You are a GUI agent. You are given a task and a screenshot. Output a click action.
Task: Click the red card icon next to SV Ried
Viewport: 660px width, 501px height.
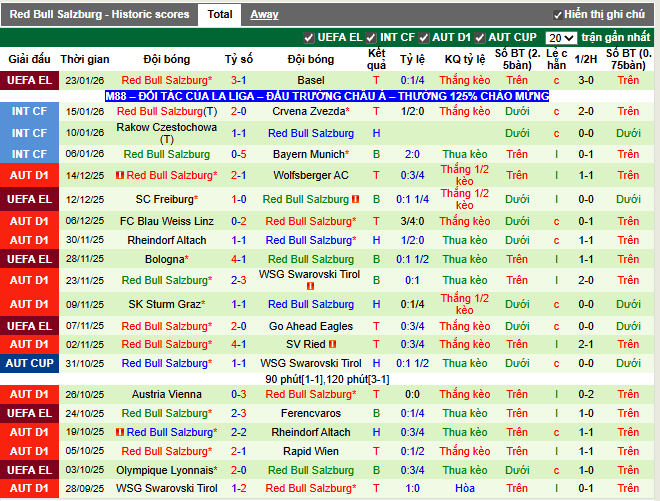(333, 344)
